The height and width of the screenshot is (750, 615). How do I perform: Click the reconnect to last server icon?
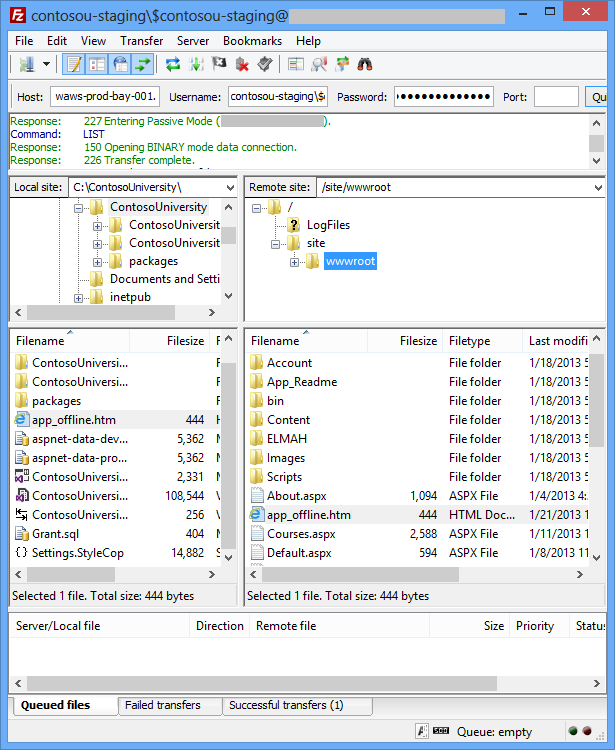point(264,64)
